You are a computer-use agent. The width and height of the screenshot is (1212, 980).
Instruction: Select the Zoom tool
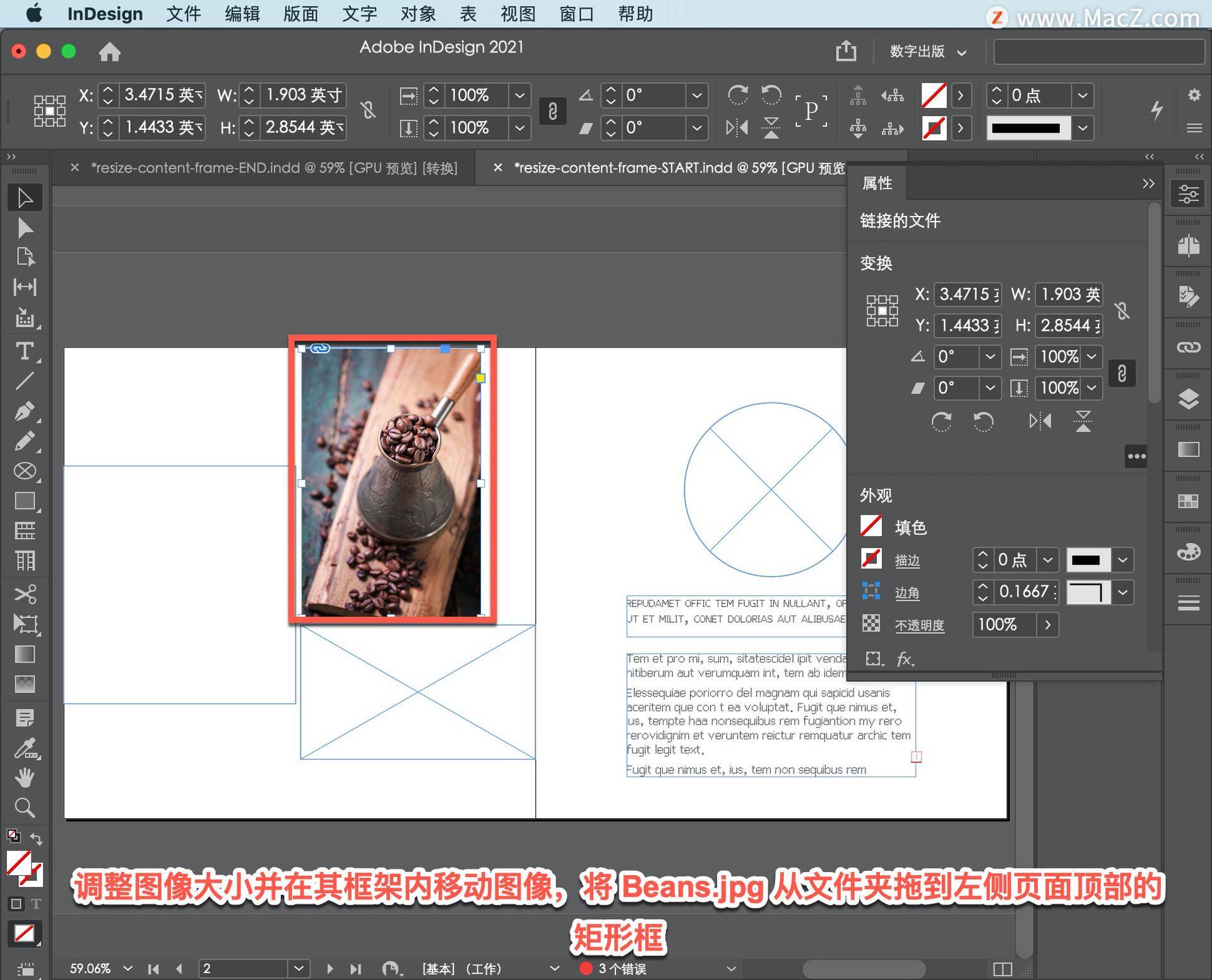(x=25, y=808)
